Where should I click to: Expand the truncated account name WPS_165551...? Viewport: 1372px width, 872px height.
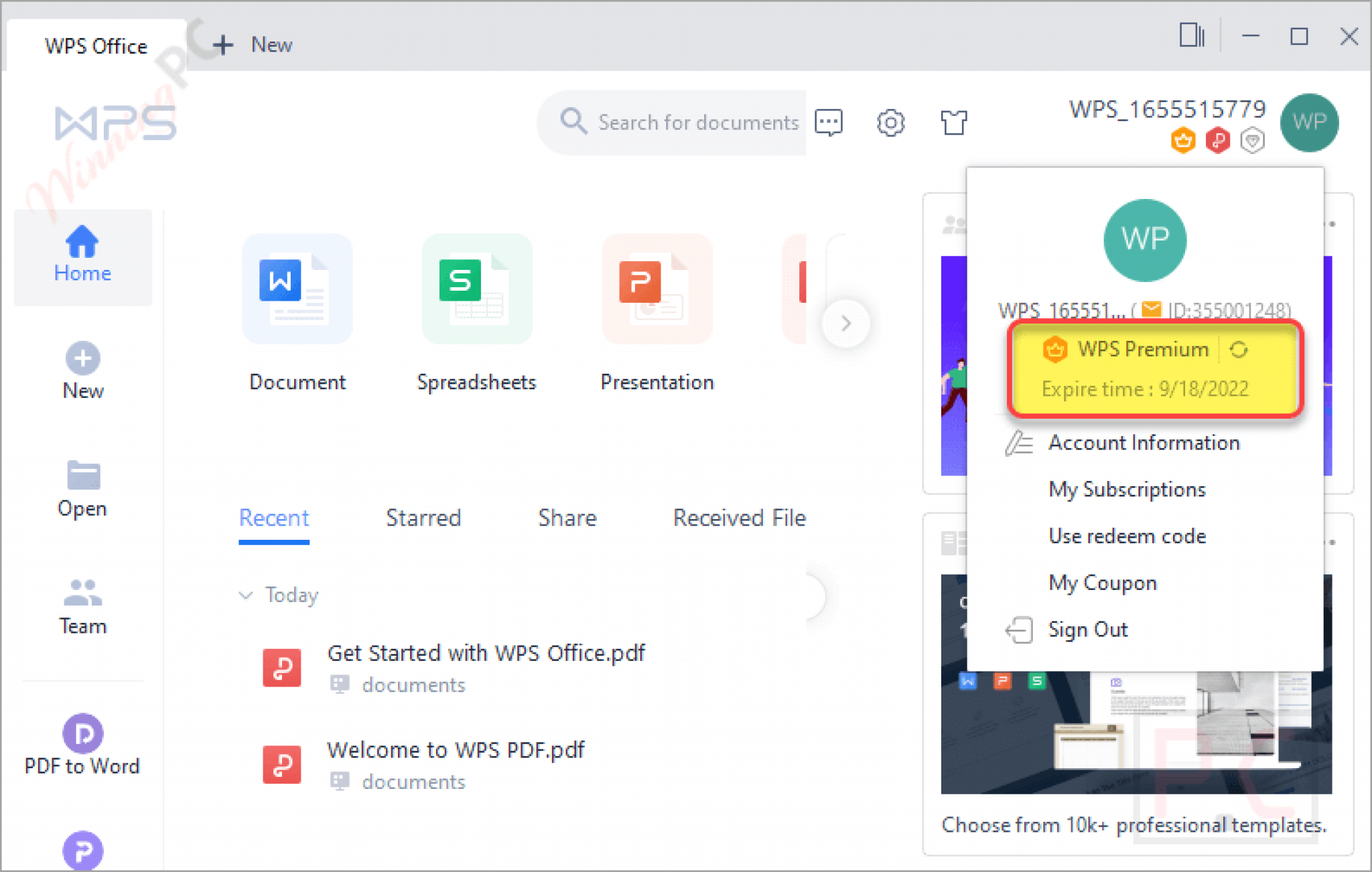[x=1058, y=310]
